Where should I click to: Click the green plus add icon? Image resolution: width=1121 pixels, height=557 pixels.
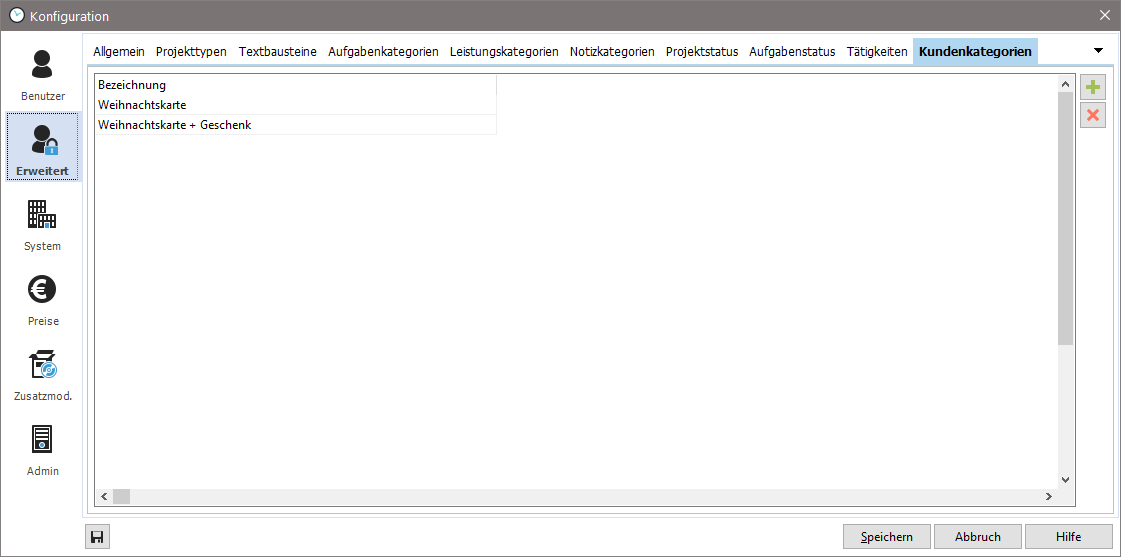click(1093, 88)
